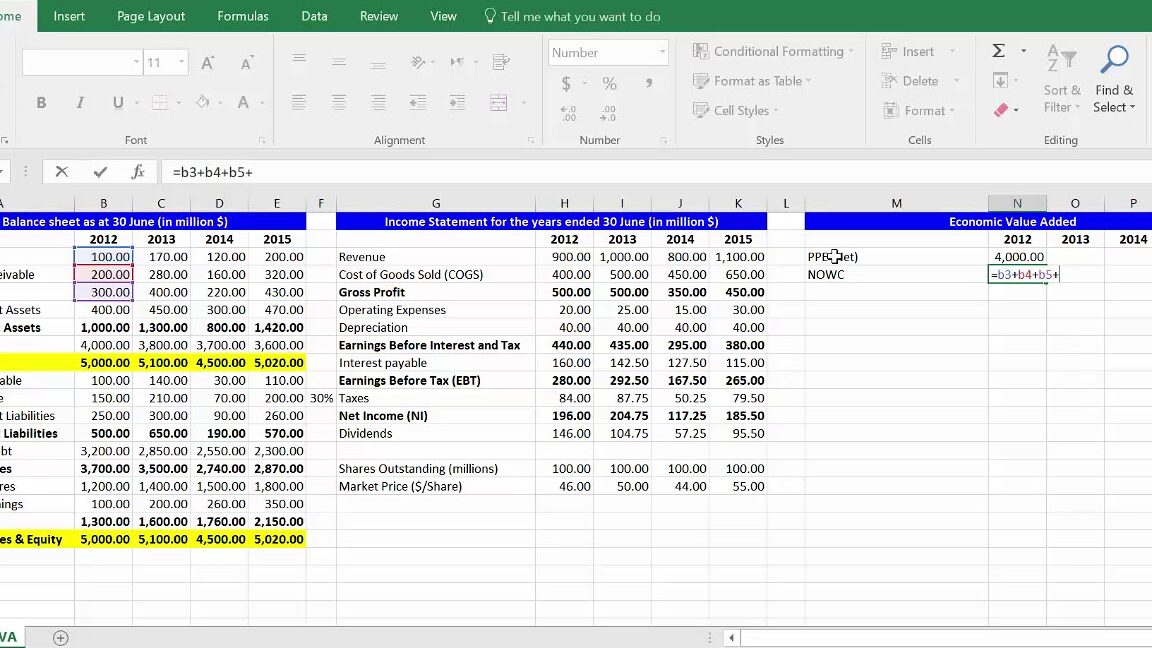1152x648 pixels.
Task: Switch to the Page Layout tab
Action: click(x=151, y=16)
